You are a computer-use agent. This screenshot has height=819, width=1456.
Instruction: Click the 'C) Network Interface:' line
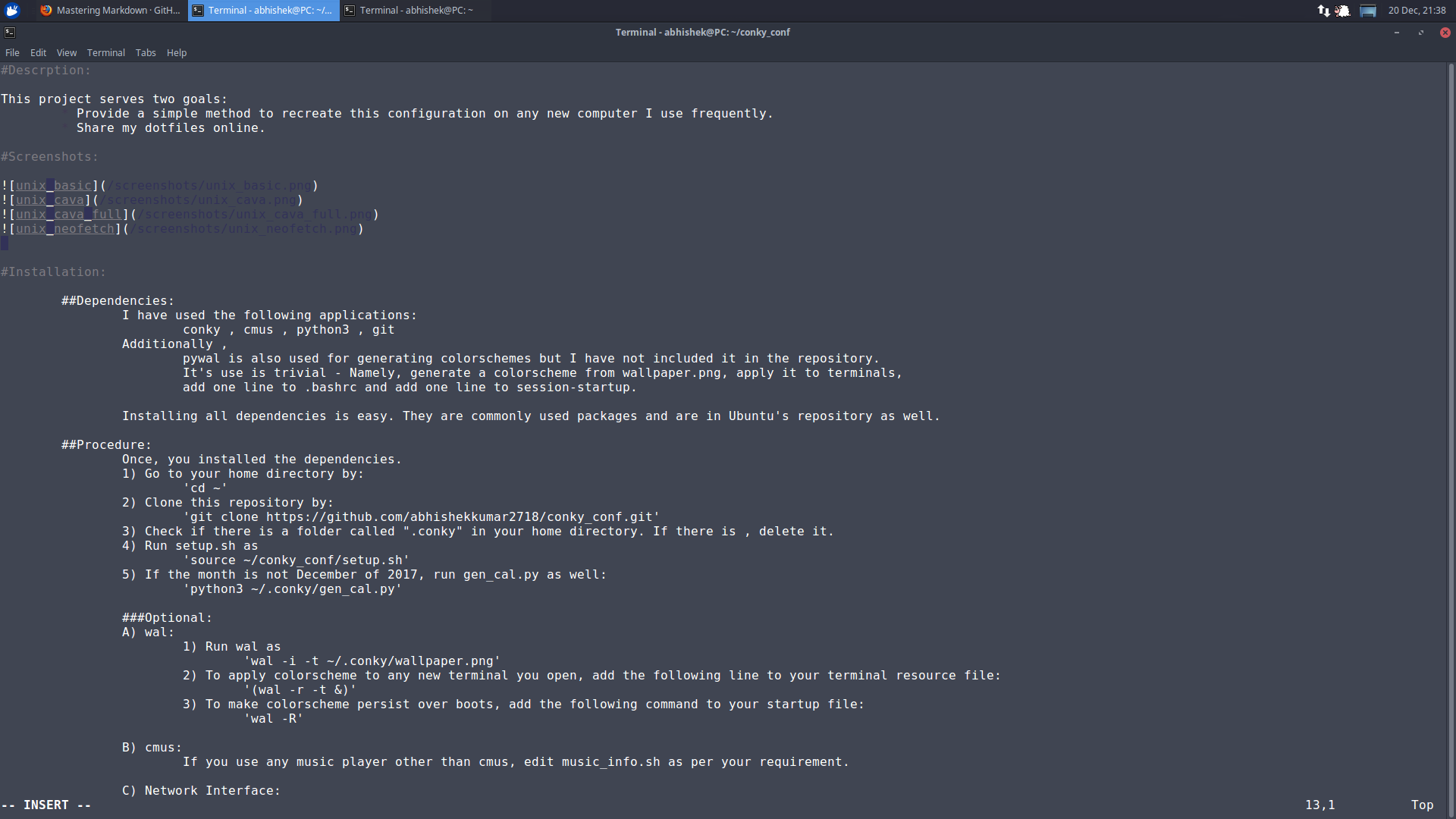point(201,791)
